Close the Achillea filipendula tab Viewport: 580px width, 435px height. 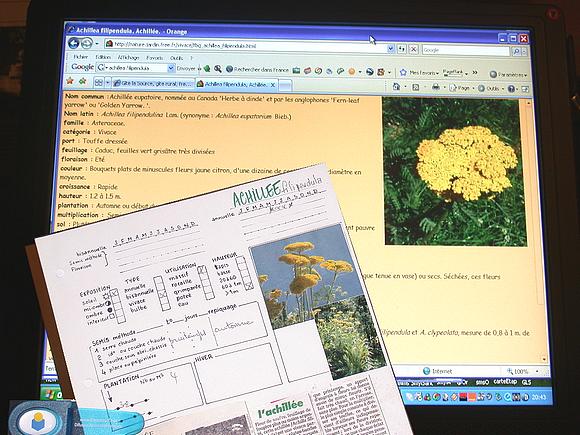273,85
